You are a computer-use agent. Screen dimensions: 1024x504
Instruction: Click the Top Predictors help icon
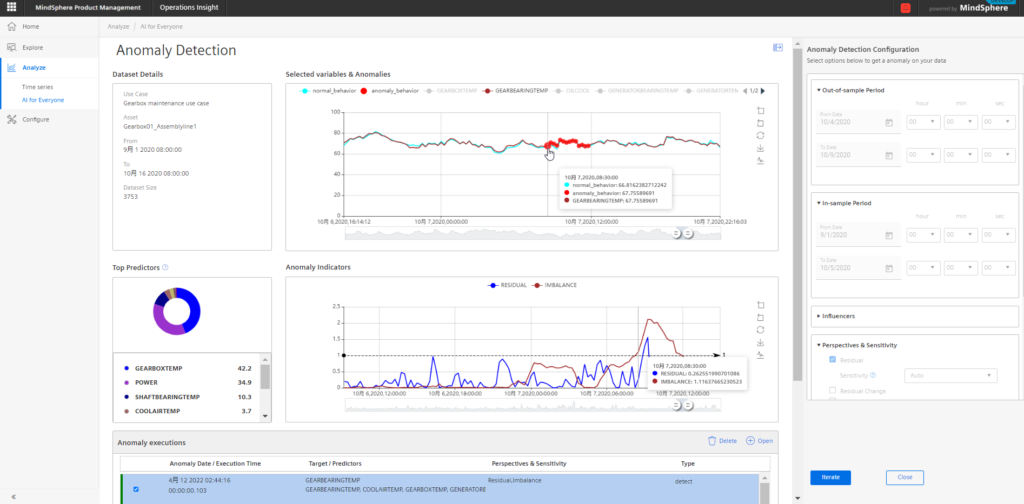pyautogui.click(x=165, y=267)
